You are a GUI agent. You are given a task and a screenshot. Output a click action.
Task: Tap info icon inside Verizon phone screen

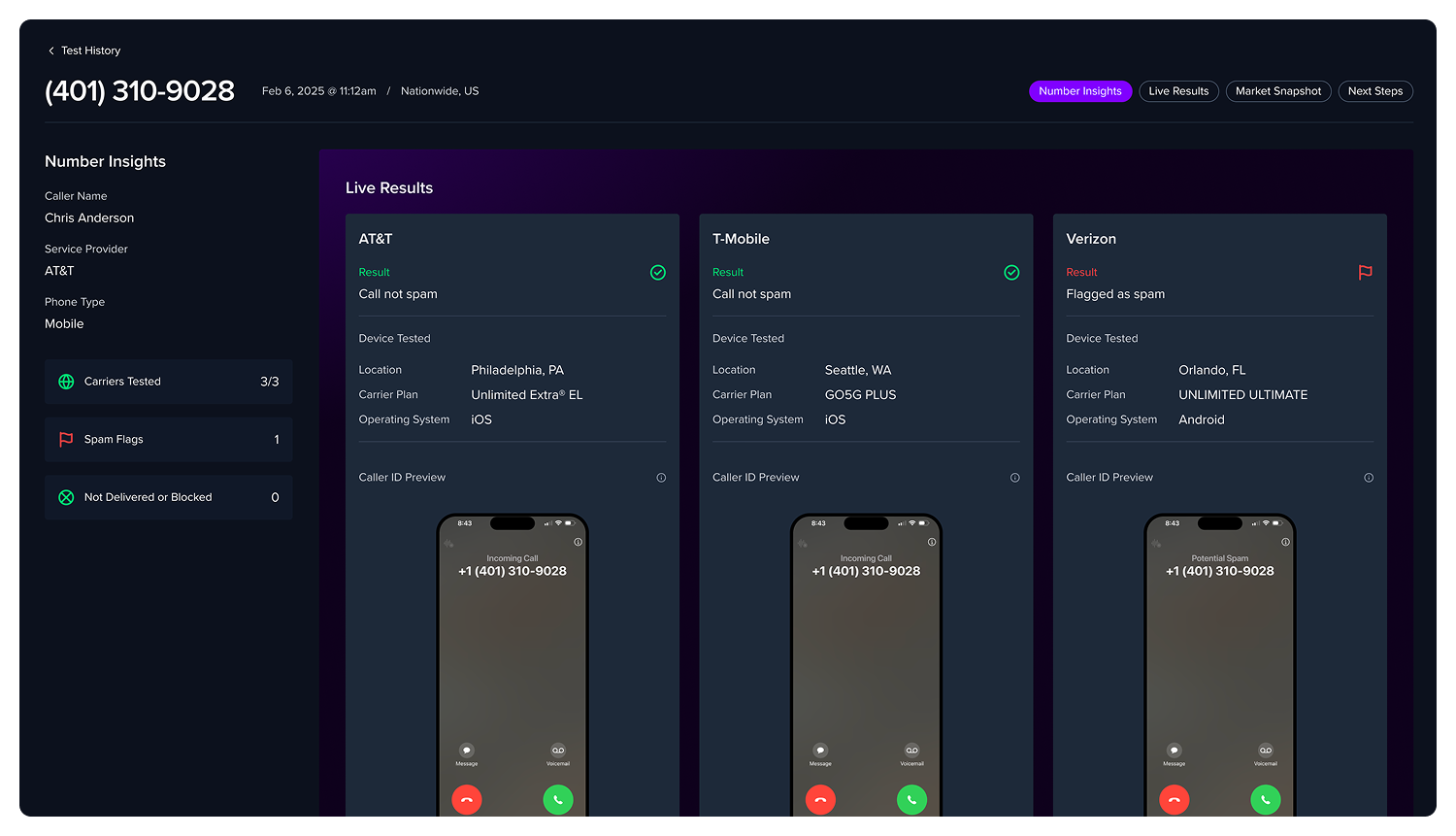click(x=1285, y=542)
